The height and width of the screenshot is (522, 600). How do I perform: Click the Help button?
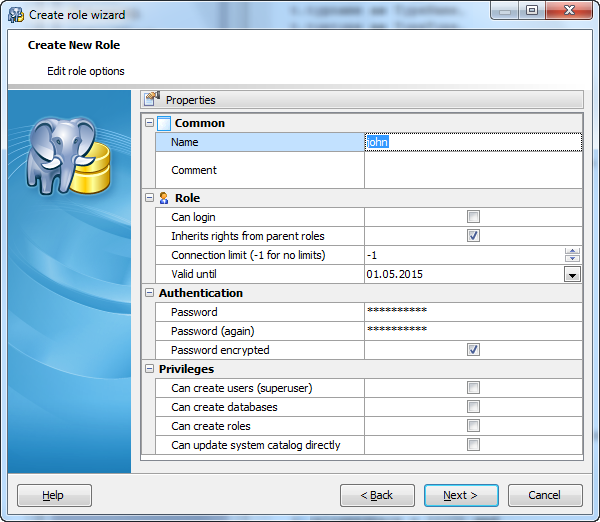coord(54,495)
